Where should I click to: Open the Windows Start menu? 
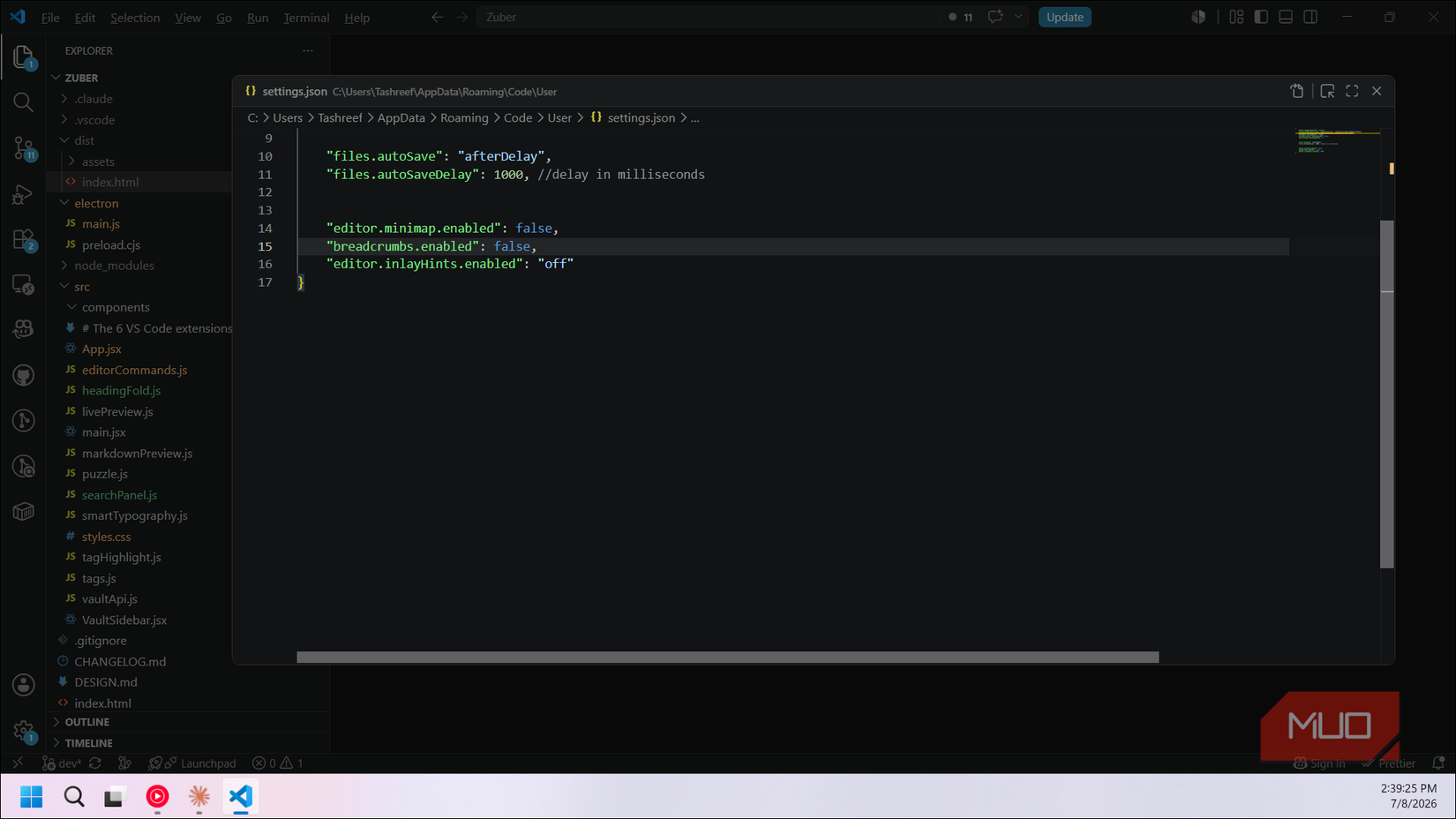31,797
